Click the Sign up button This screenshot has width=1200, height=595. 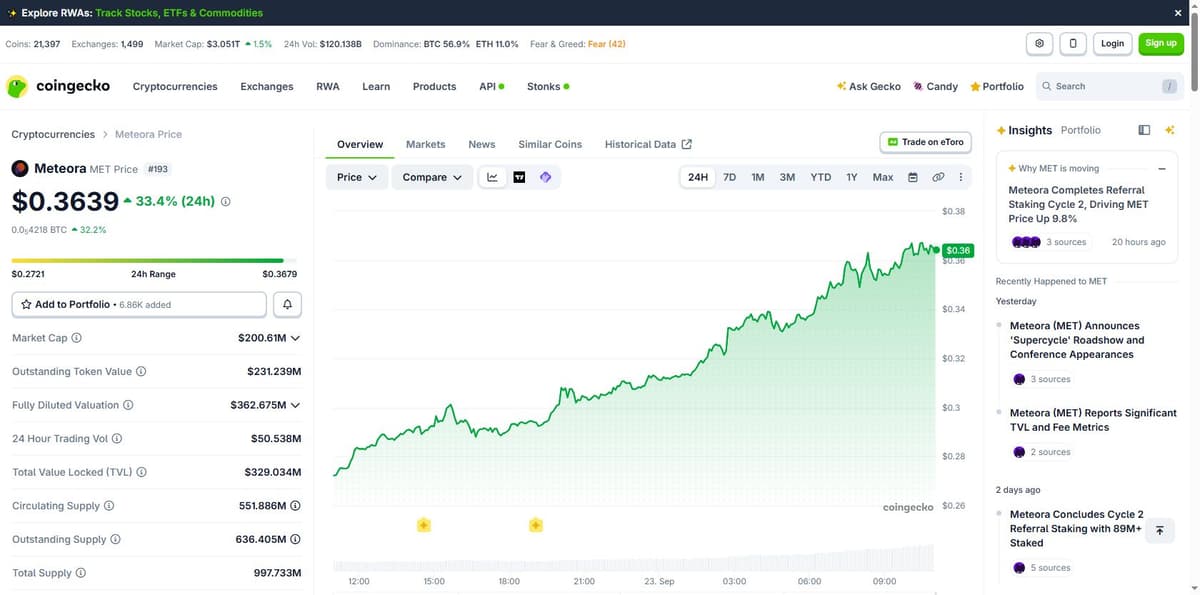(x=1161, y=43)
